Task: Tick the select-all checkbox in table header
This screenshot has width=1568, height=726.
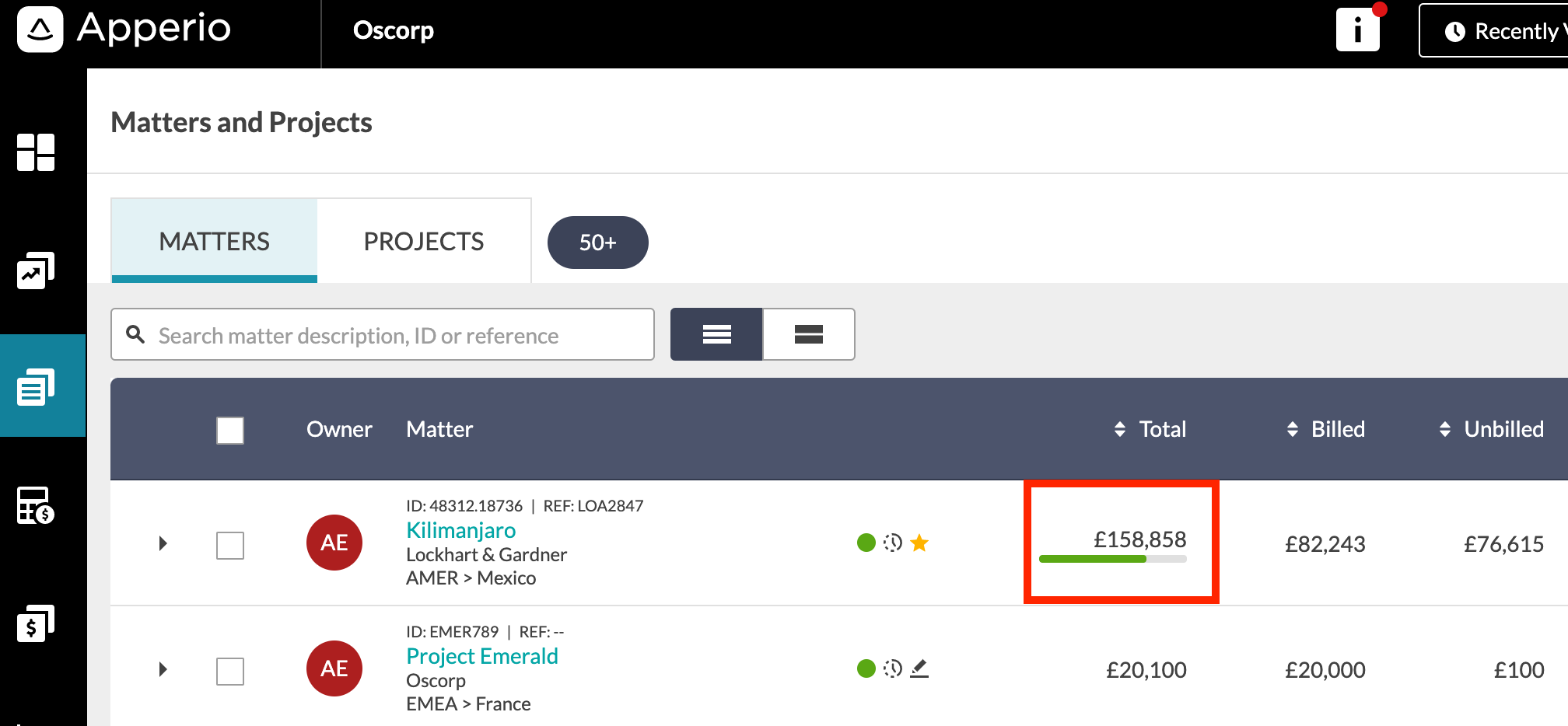Action: [230, 430]
